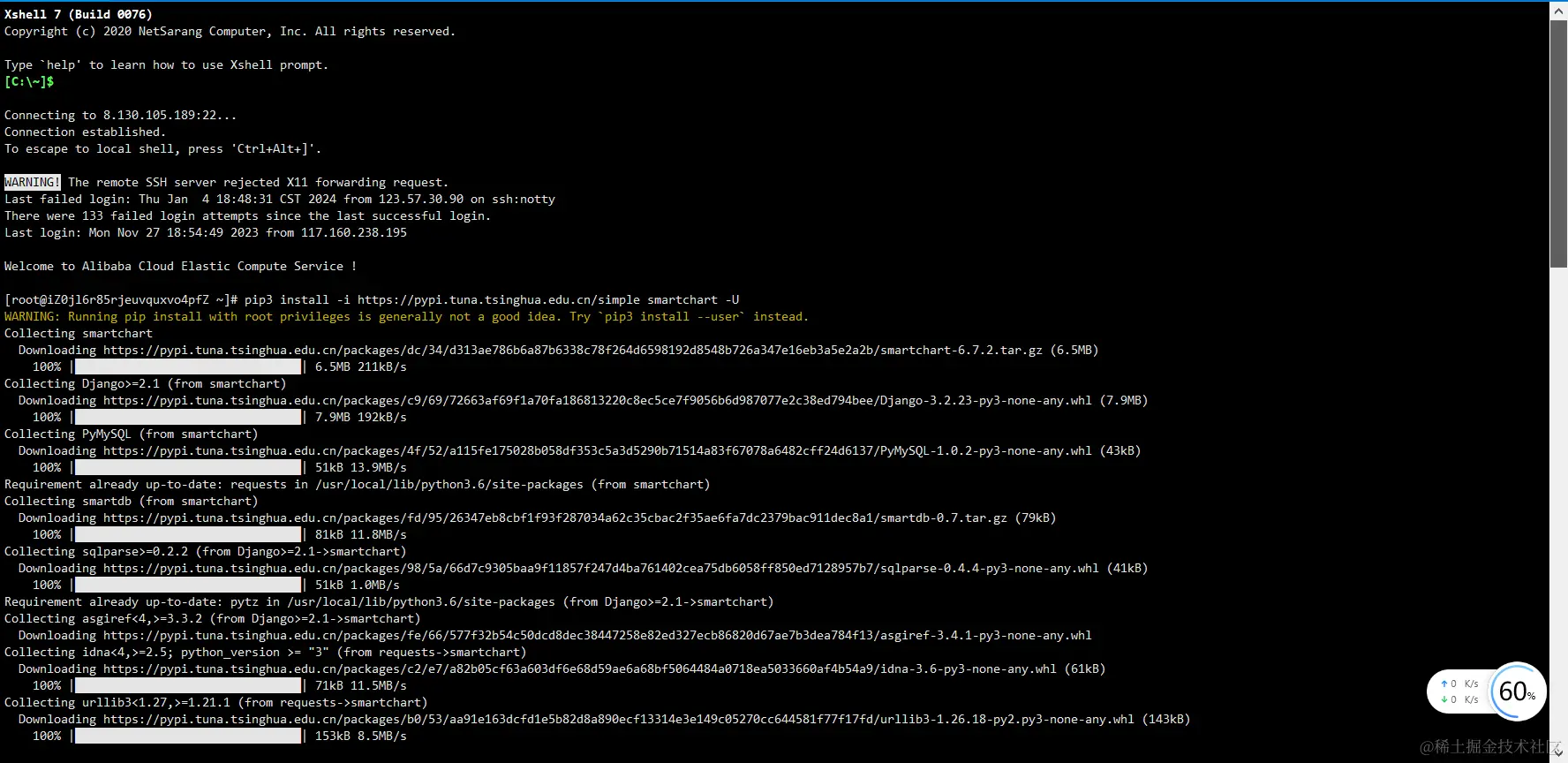Click the highlighted WARNING! label

coord(33,182)
